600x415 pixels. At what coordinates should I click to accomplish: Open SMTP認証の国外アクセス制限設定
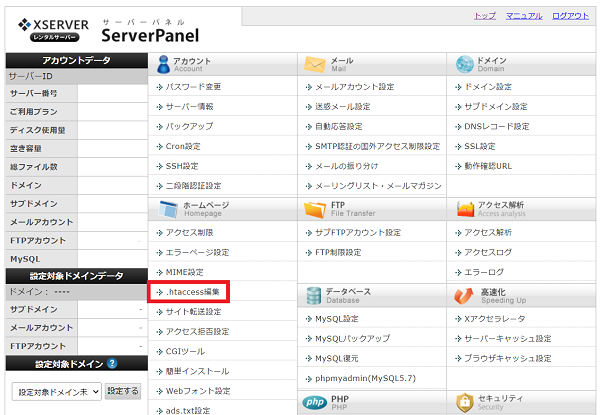[x=377, y=146]
